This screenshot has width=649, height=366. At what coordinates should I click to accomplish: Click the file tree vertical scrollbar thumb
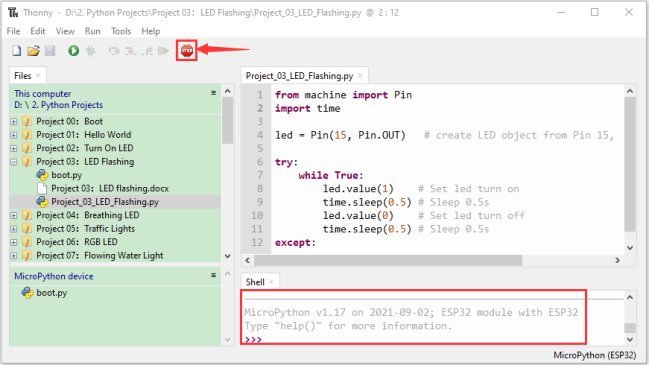click(228, 120)
